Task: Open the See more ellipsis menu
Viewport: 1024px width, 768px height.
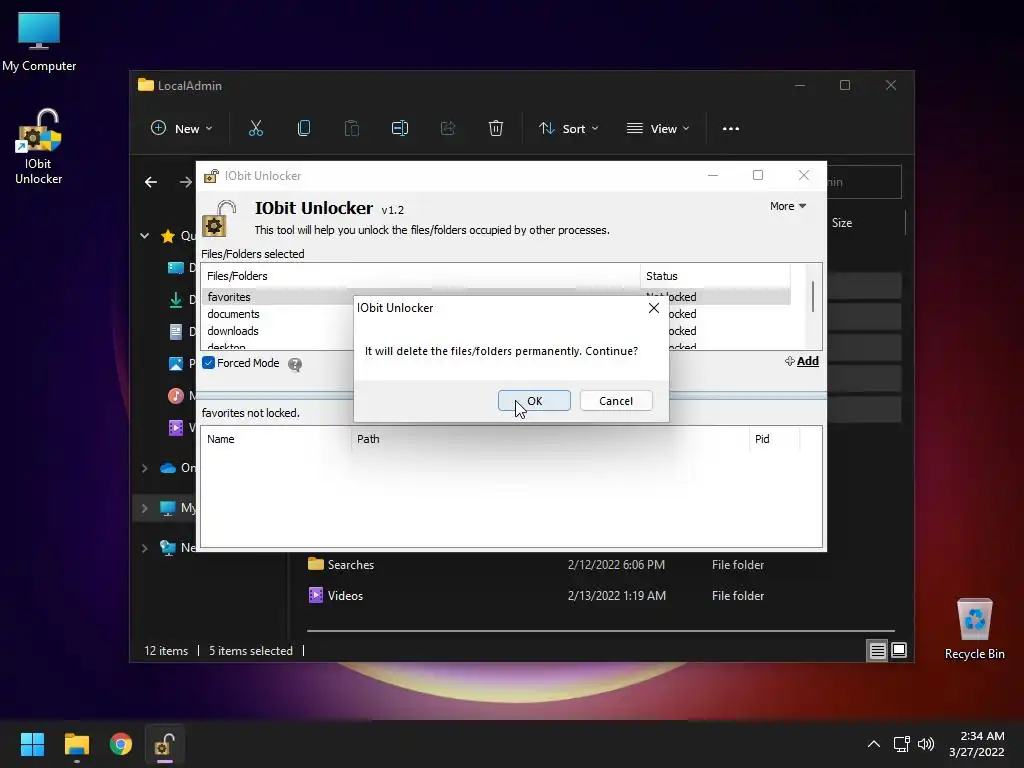Action: 731,129
